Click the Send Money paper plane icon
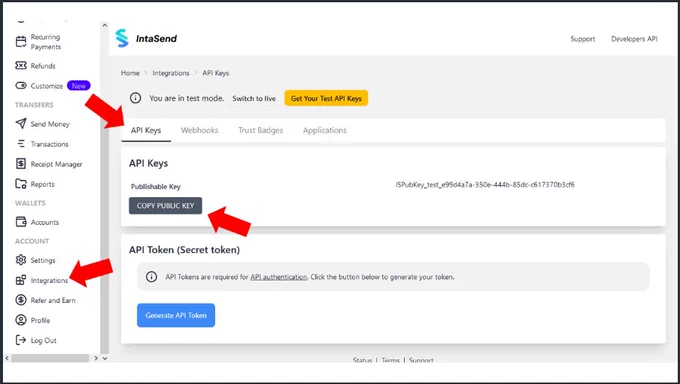 pos(21,124)
